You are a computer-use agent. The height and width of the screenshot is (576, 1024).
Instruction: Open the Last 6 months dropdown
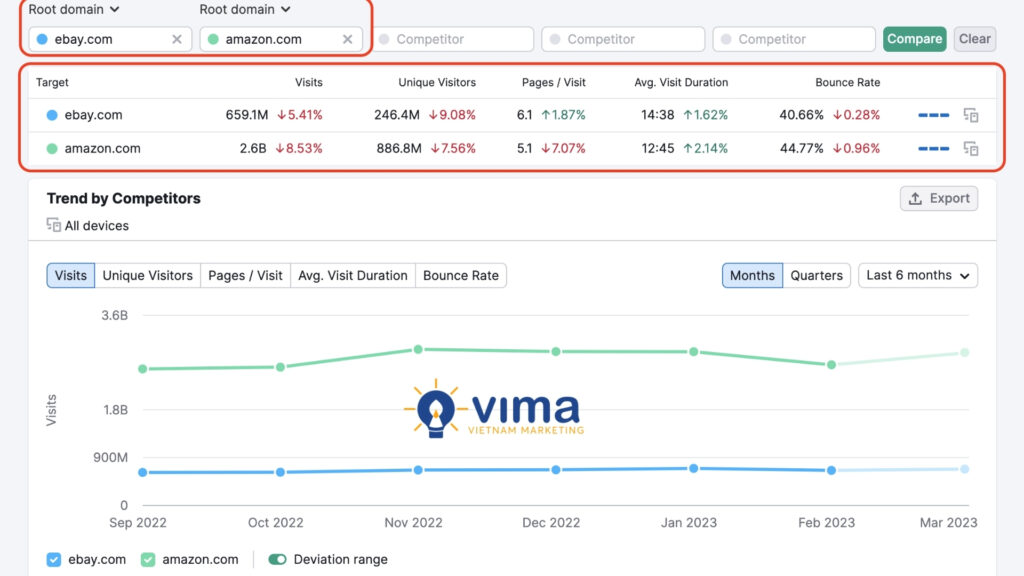click(918, 276)
